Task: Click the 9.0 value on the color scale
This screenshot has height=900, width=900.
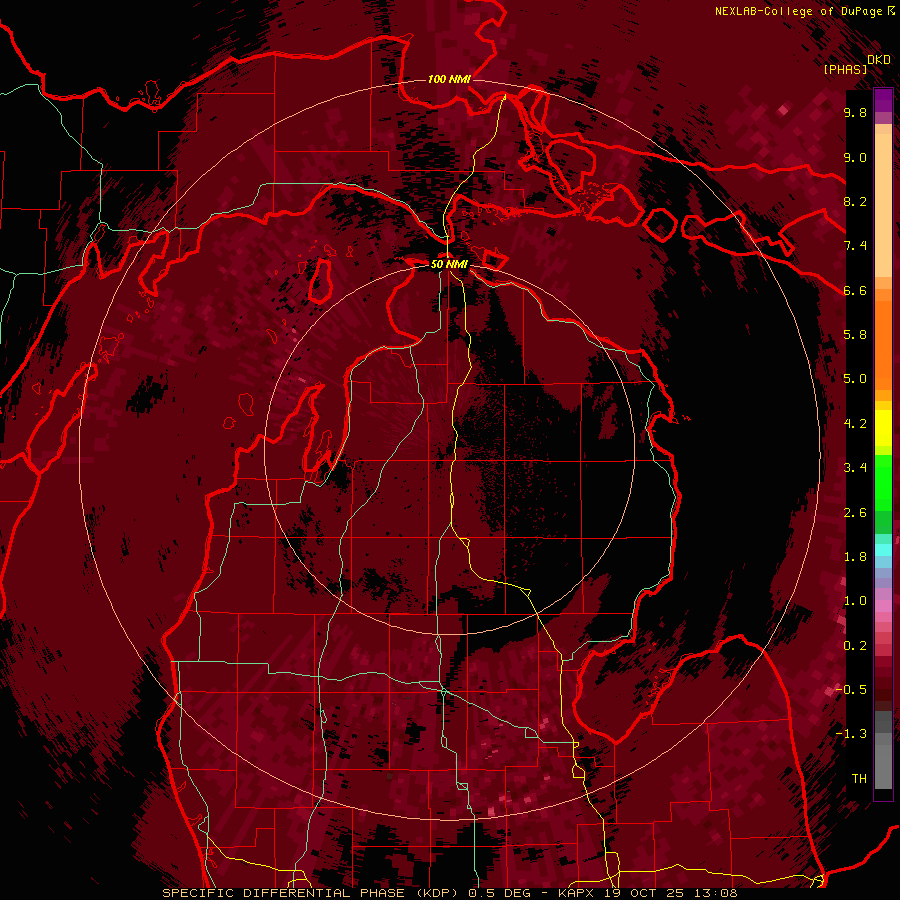Action: [855, 158]
